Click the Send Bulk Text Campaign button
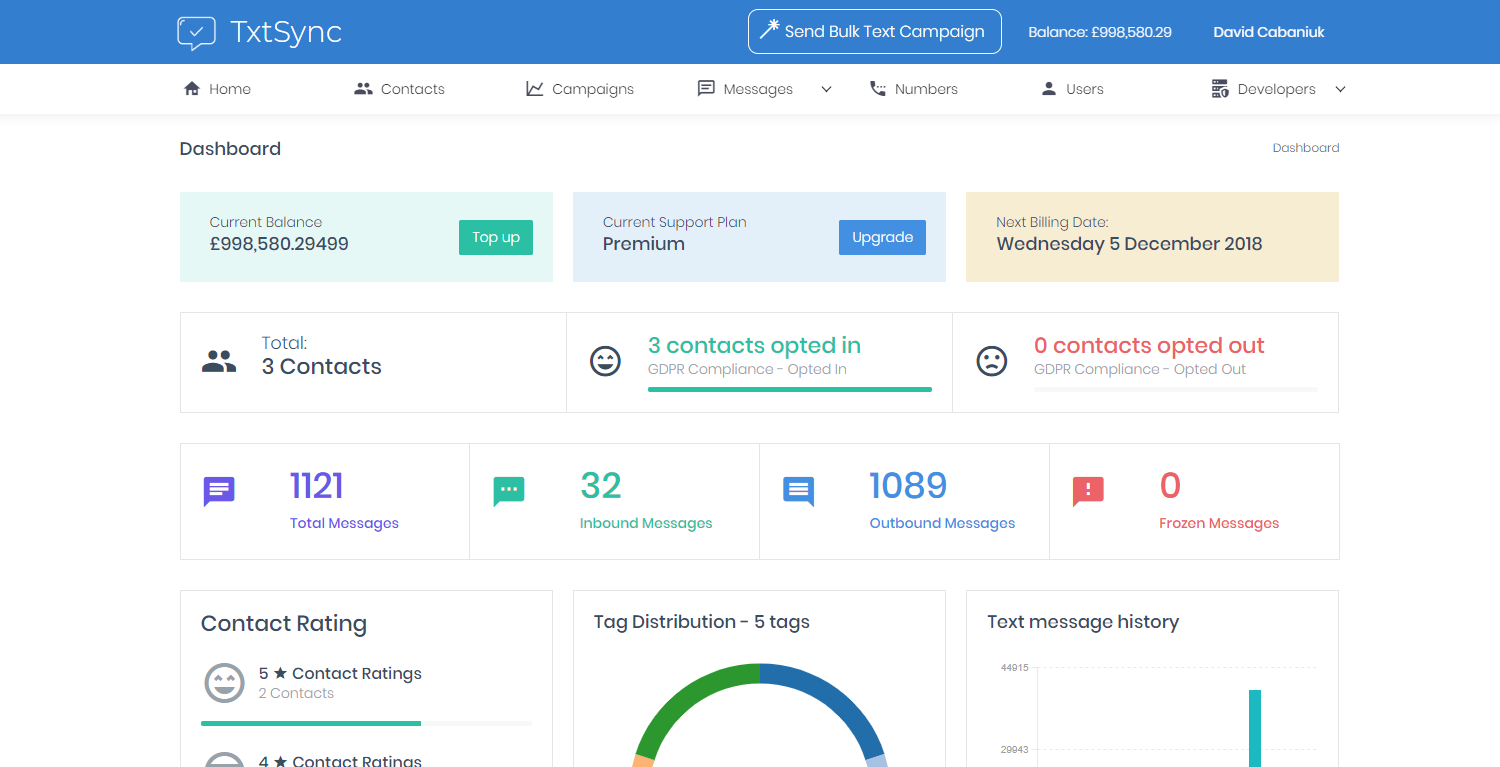1500x767 pixels. (x=874, y=31)
